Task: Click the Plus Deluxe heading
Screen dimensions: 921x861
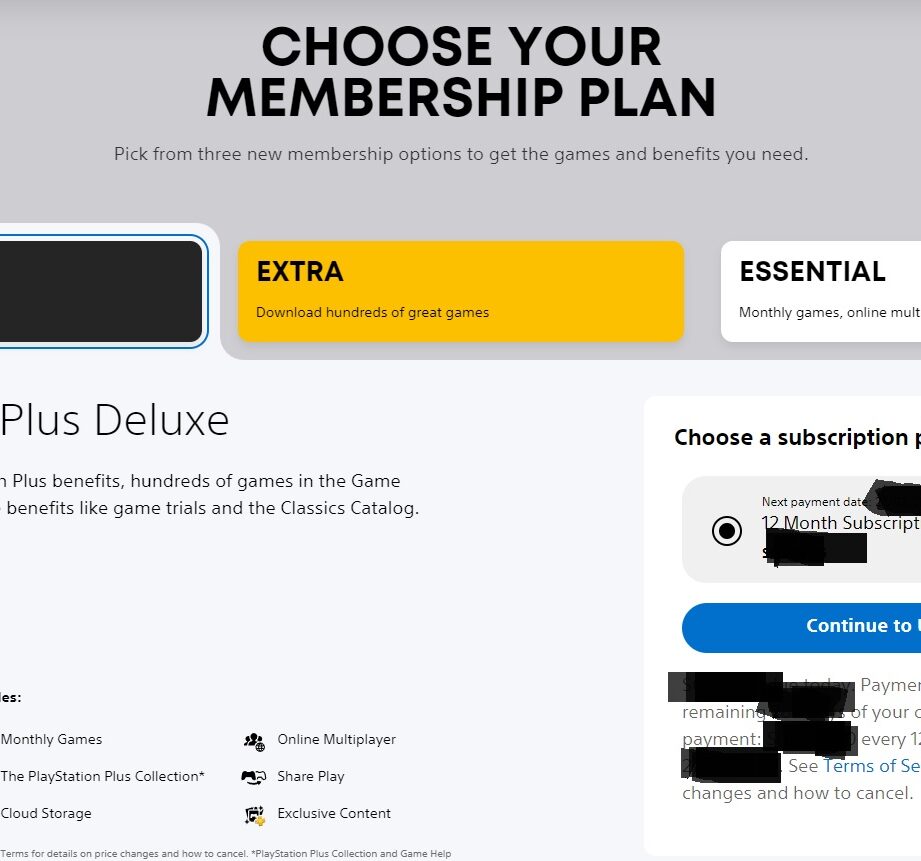Action: pyautogui.click(x=115, y=421)
